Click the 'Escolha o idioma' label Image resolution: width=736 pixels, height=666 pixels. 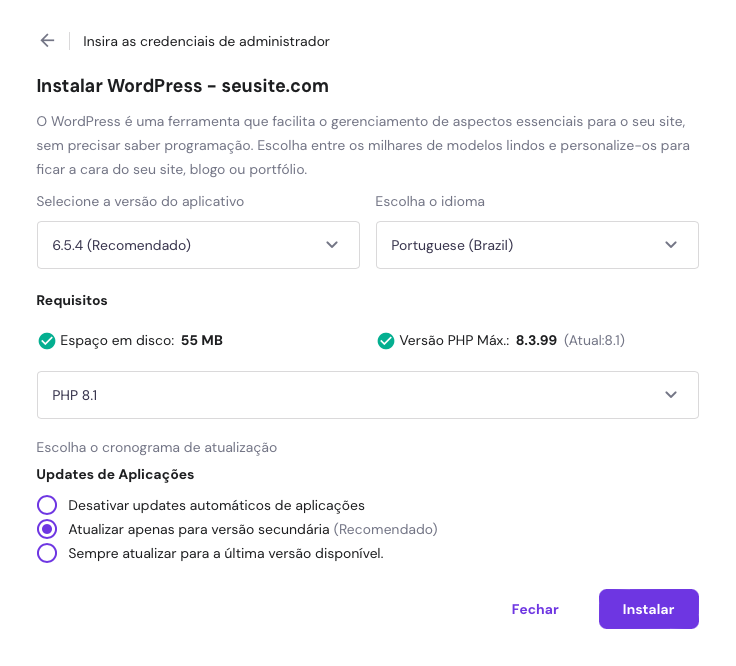[x=430, y=201]
